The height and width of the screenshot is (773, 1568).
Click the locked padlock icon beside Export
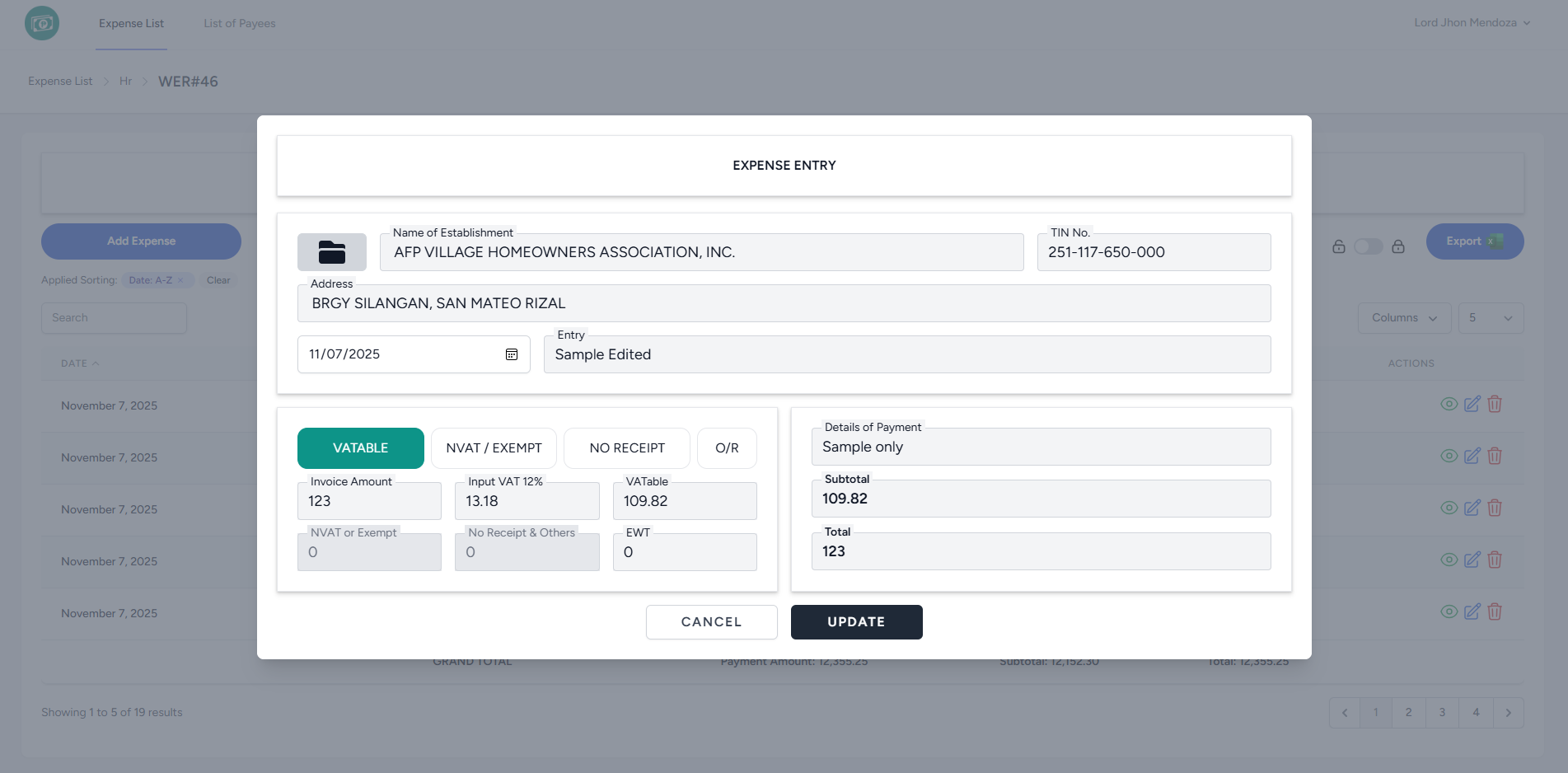1398,246
